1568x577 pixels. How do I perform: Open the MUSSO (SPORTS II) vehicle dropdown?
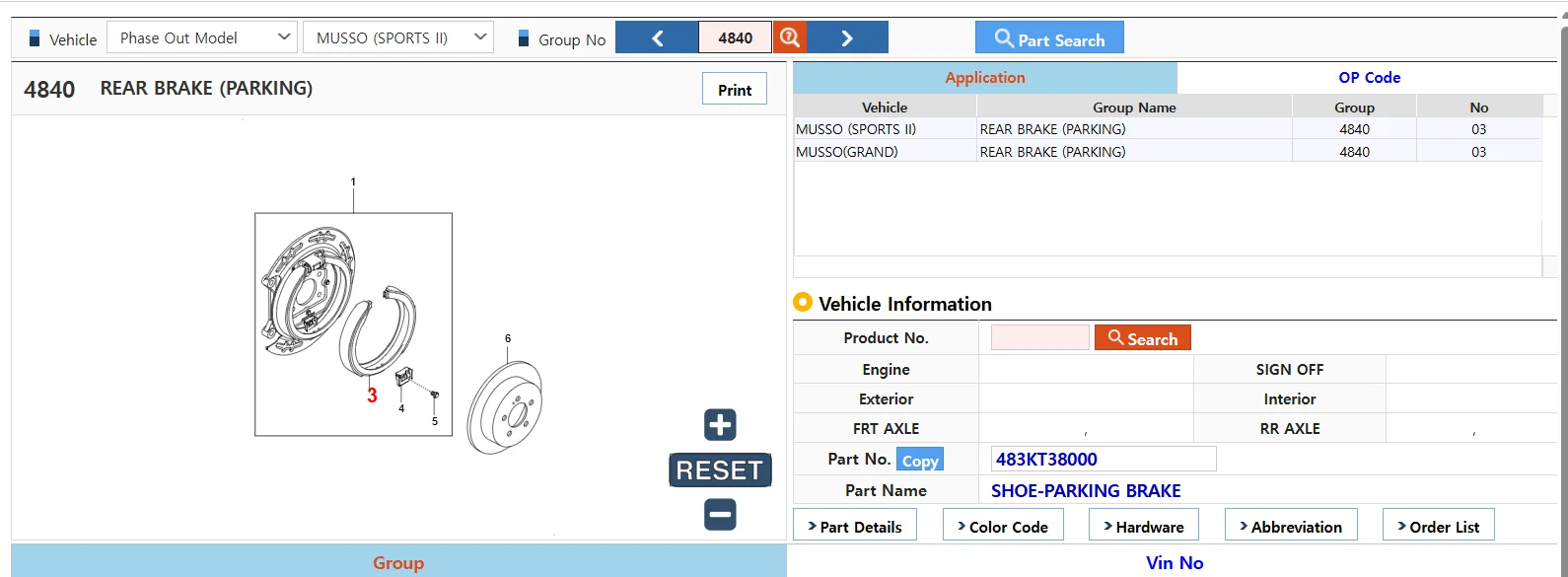[x=397, y=37]
